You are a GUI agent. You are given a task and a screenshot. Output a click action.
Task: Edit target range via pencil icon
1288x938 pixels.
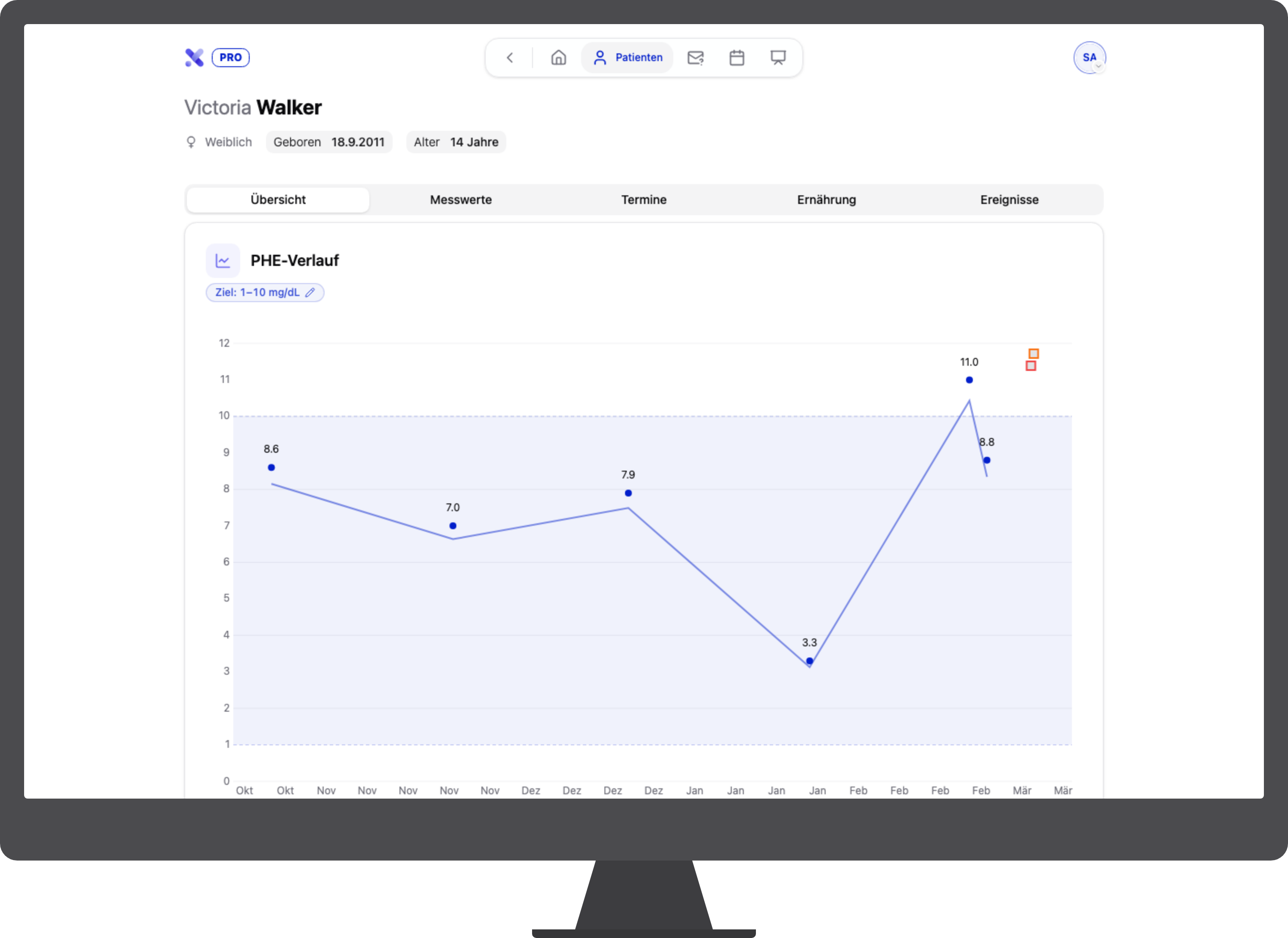310,293
